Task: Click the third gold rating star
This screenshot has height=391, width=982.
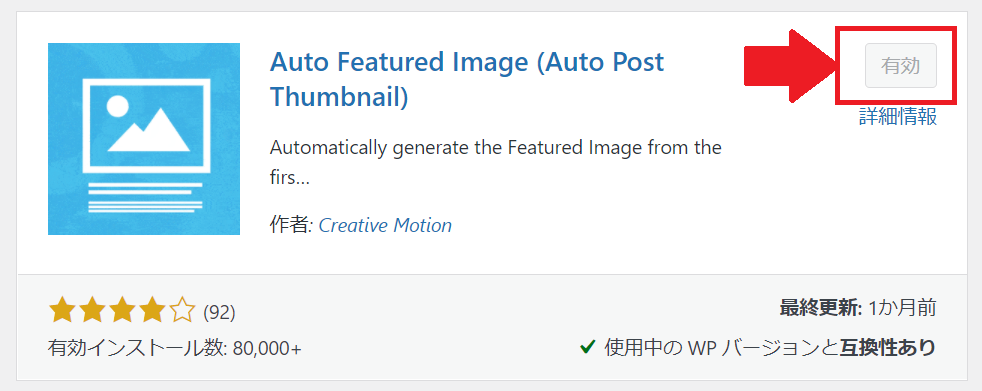Action: pos(122,310)
